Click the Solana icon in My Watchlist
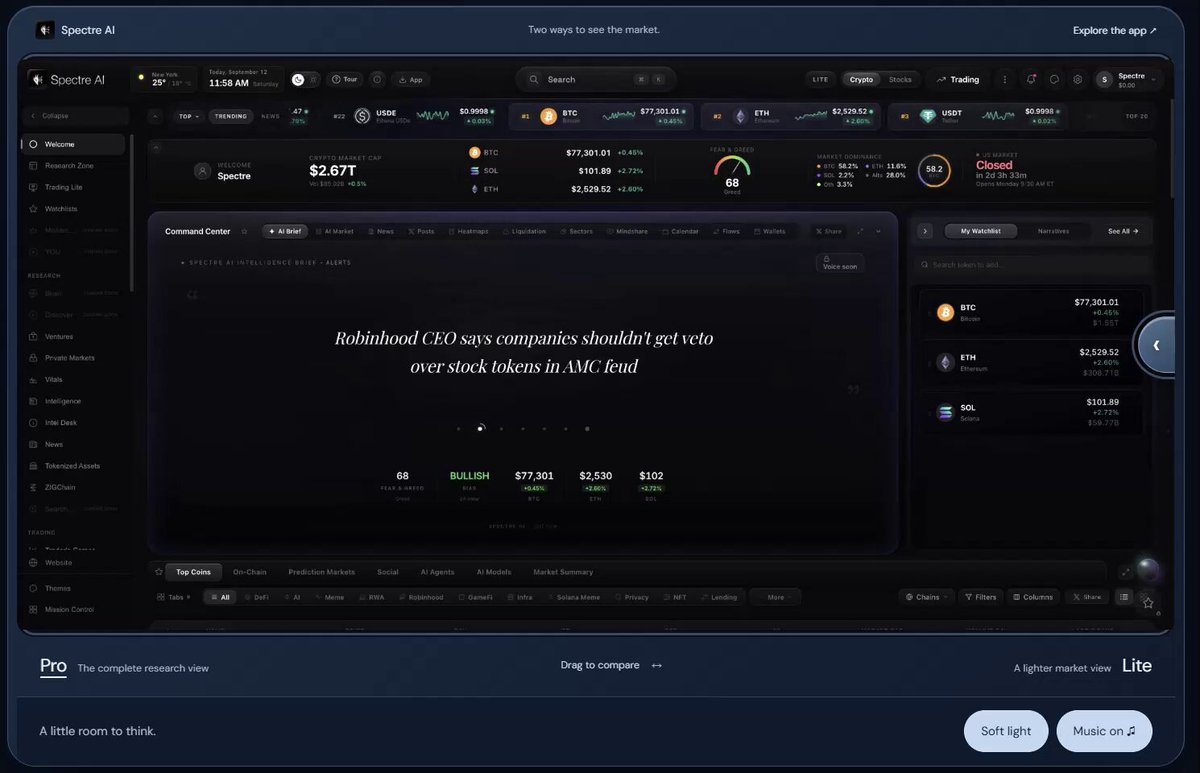Image resolution: width=1200 pixels, height=773 pixels. click(x=945, y=413)
